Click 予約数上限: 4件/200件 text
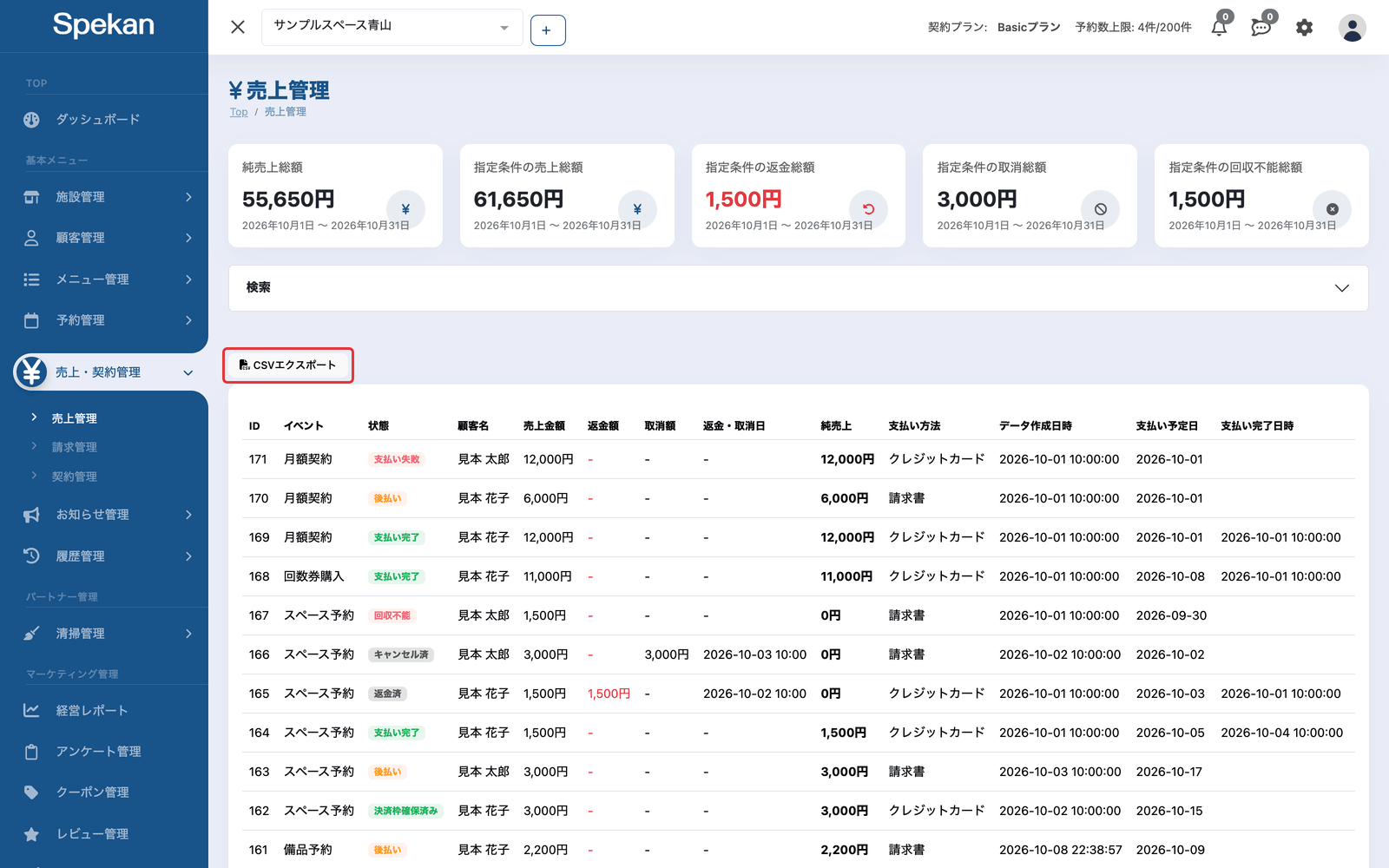Image resolution: width=1389 pixels, height=868 pixels. click(1133, 28)
